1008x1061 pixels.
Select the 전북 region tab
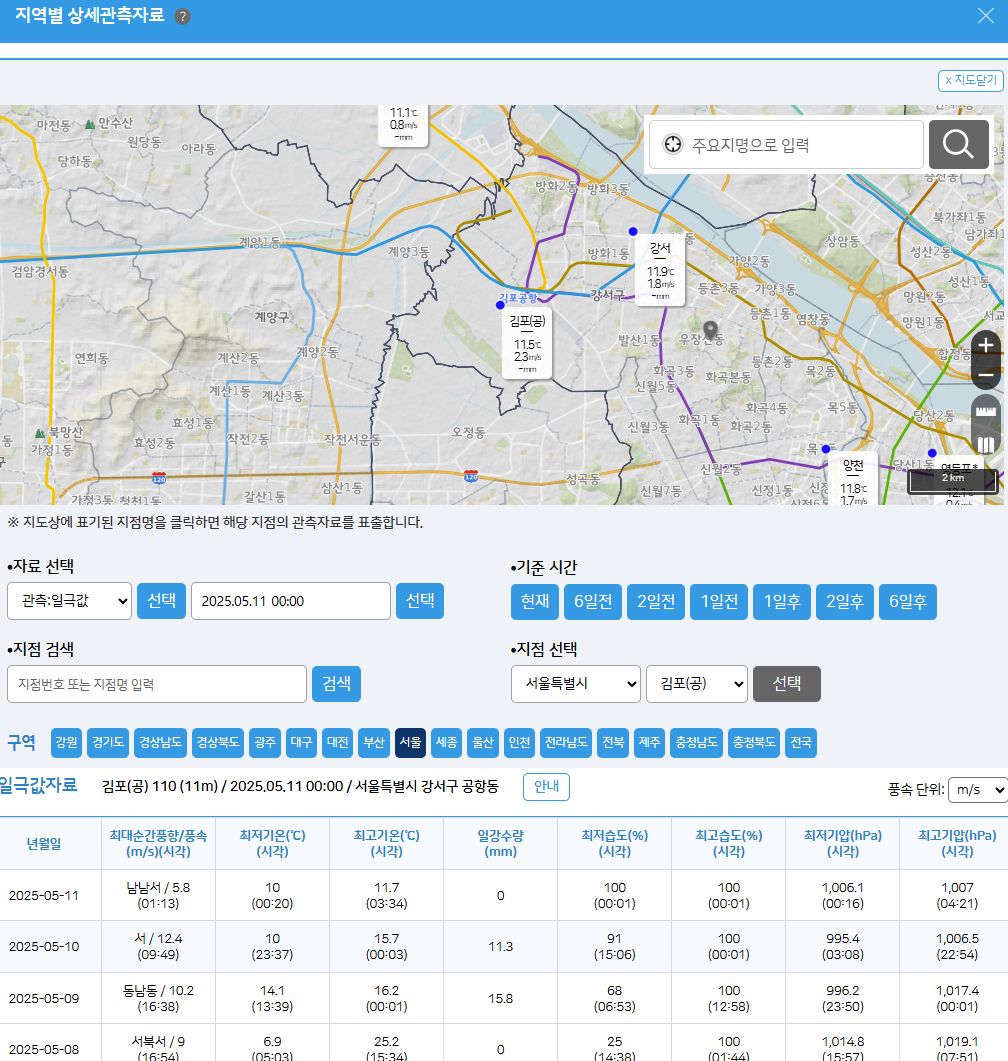coord(613,742)
